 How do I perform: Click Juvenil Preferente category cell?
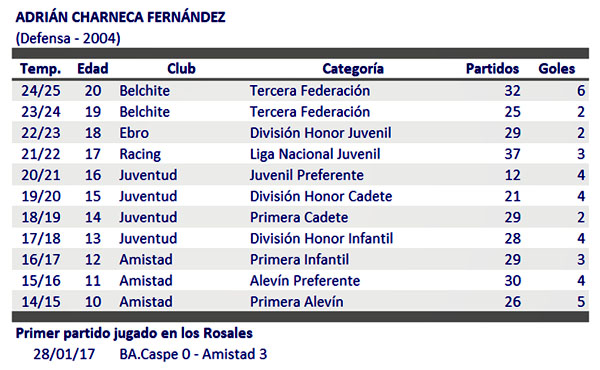307,176
